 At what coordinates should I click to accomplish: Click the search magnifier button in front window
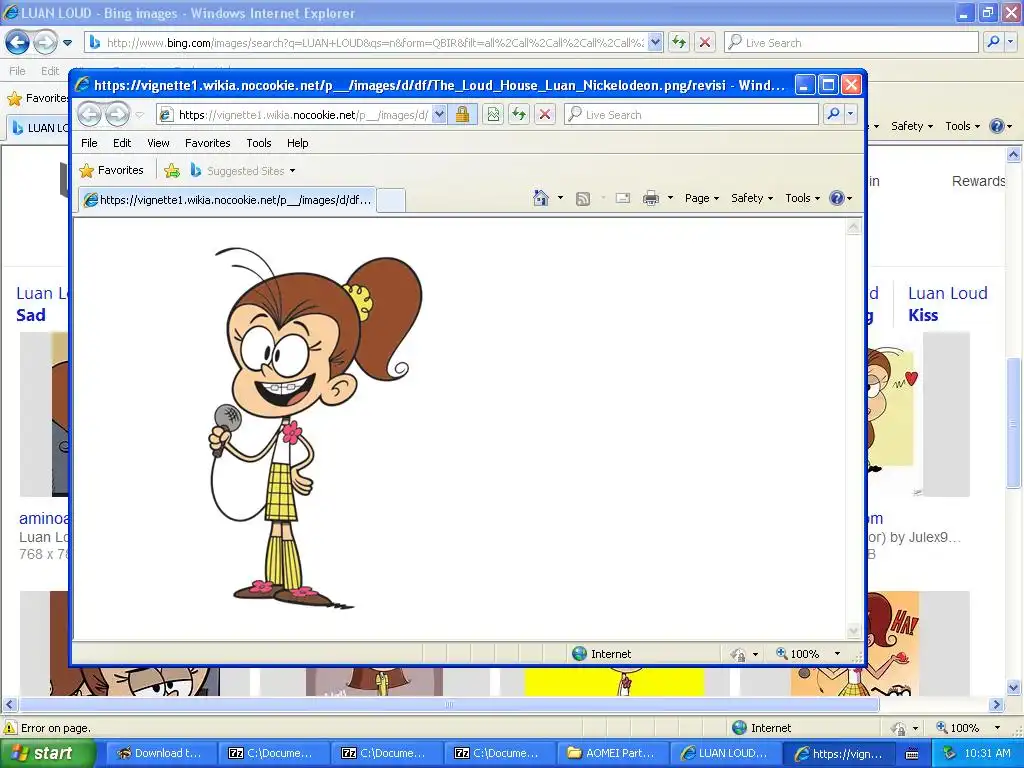coord(833,114)
